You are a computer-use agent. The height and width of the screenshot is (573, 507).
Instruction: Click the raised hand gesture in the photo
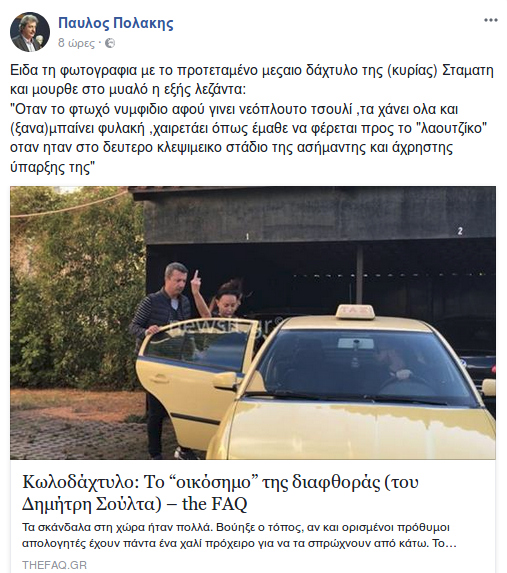tap(197, 278)
